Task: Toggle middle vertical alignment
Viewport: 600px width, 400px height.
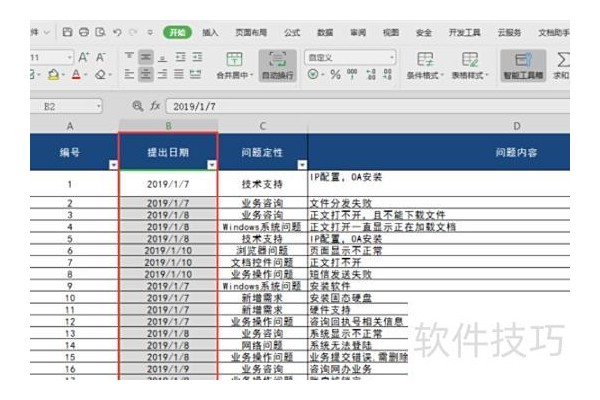Action: (x=146, y=57)
